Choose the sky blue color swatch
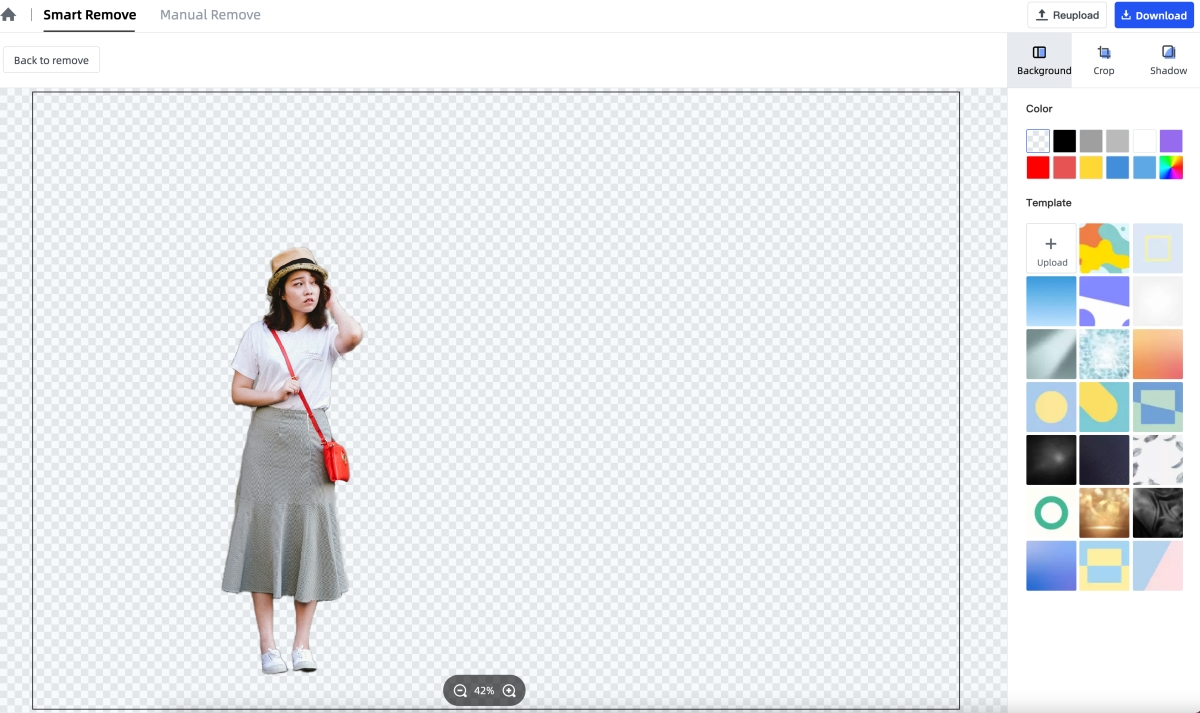The image size is (1200, 713). pyautogui.click(x=1144, y=168)
